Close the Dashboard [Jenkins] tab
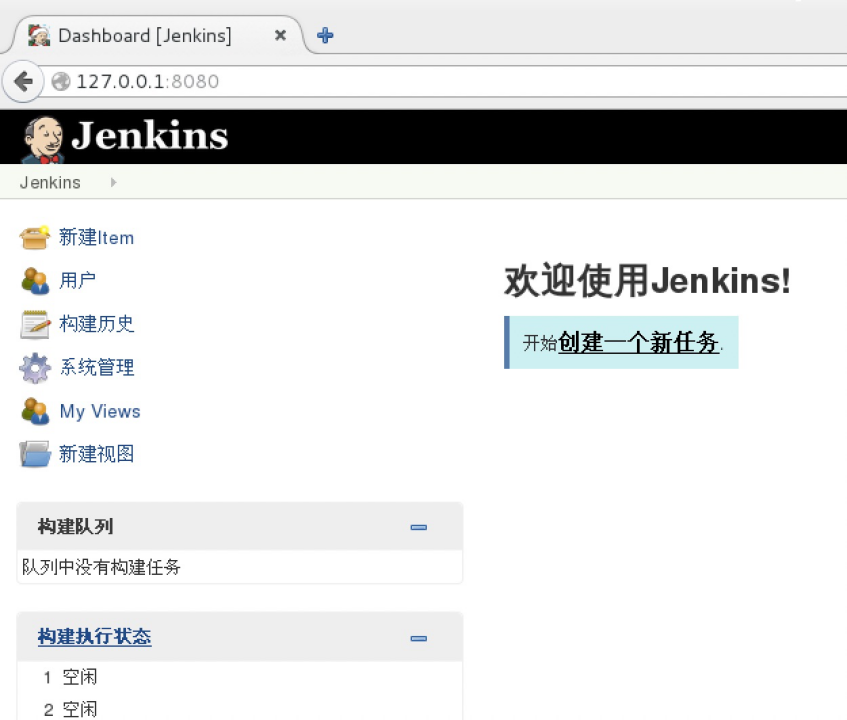This screenshot has height=720, width=847. 281,36
